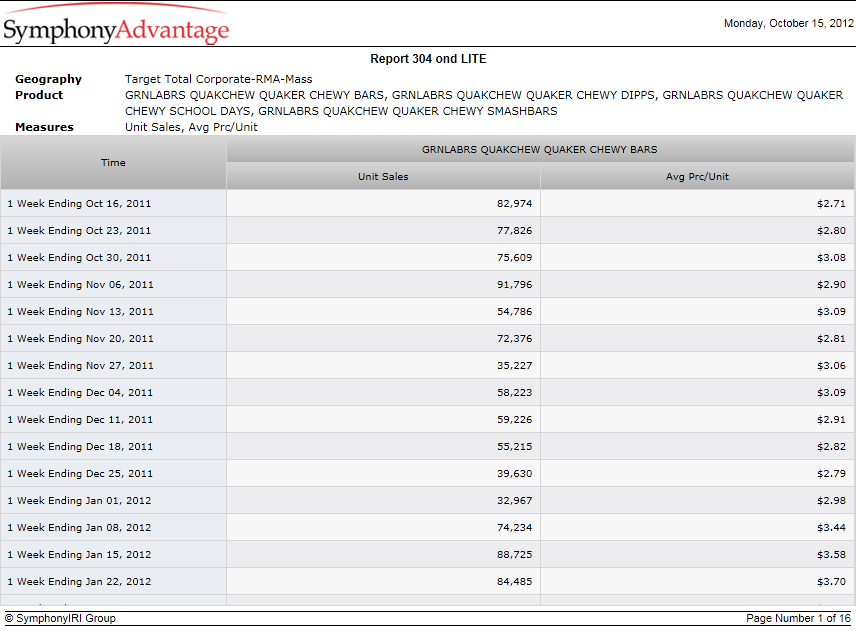Click unit sales value 74,234

click(514, 528)
